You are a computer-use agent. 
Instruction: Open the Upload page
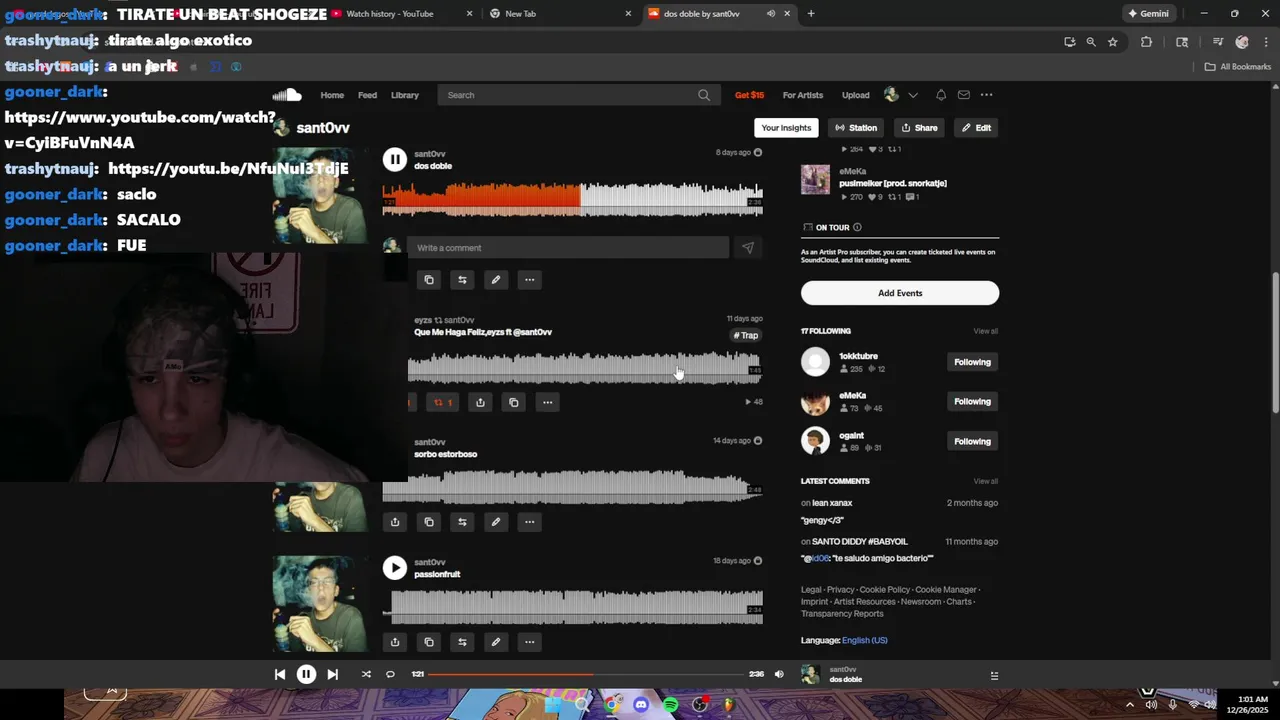(855, 95)
